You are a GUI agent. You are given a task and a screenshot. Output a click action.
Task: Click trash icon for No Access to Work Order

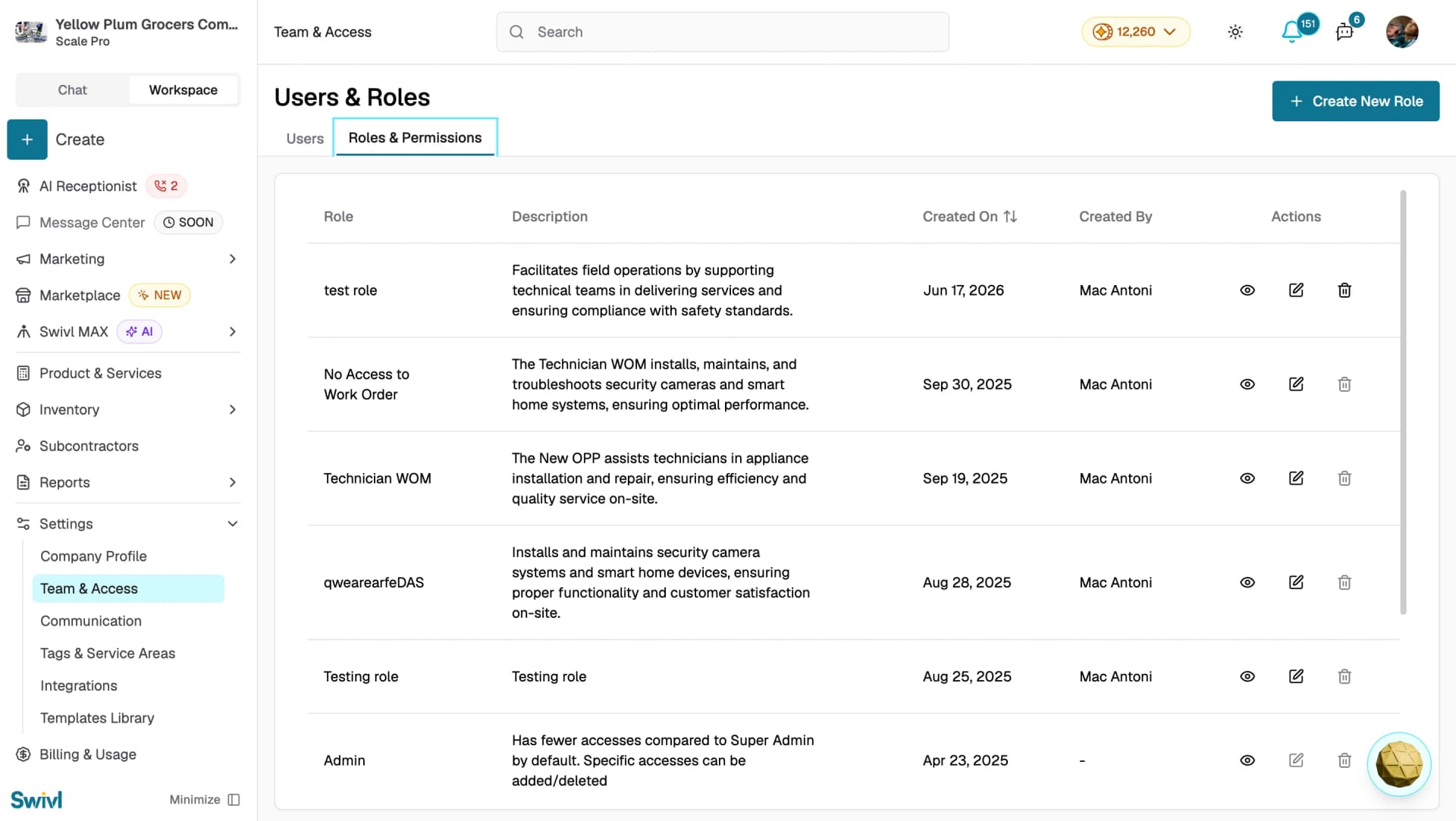[x=1345, y=384]
